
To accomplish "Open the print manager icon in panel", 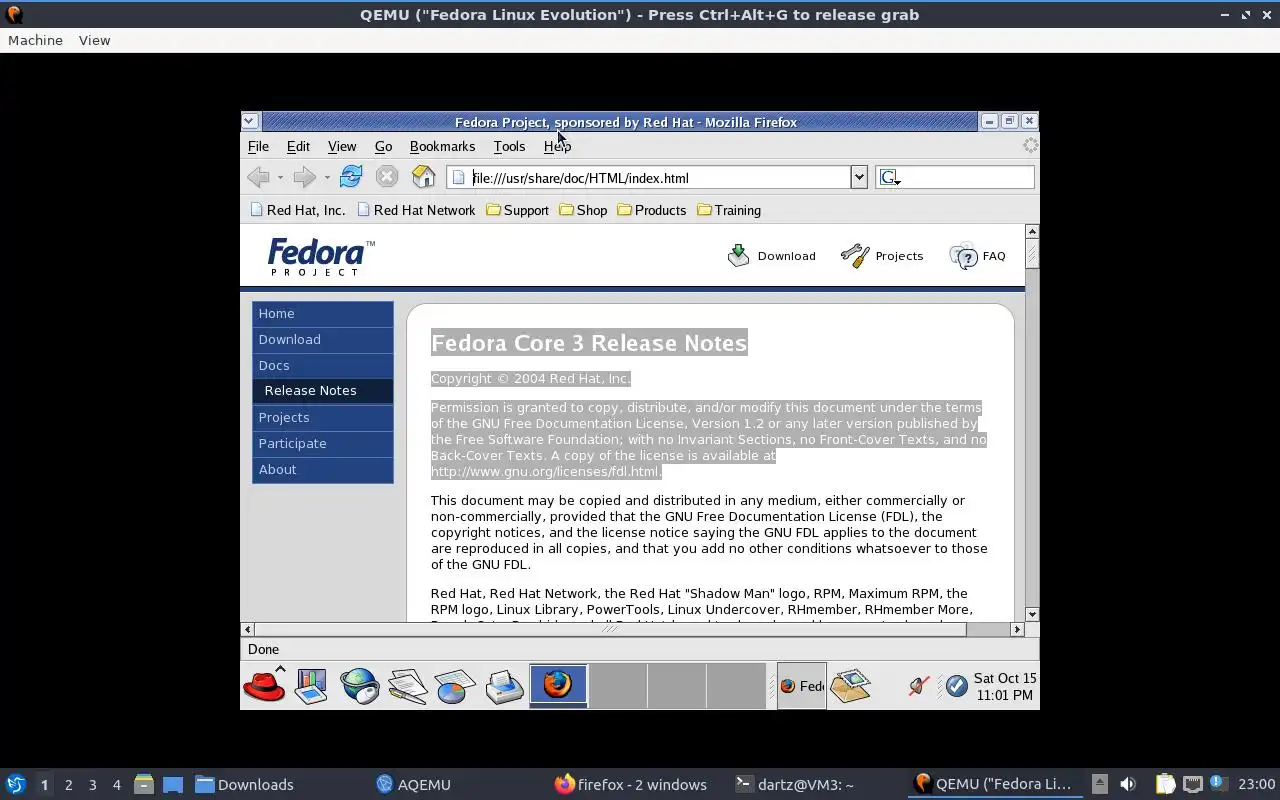I will 504,686.
